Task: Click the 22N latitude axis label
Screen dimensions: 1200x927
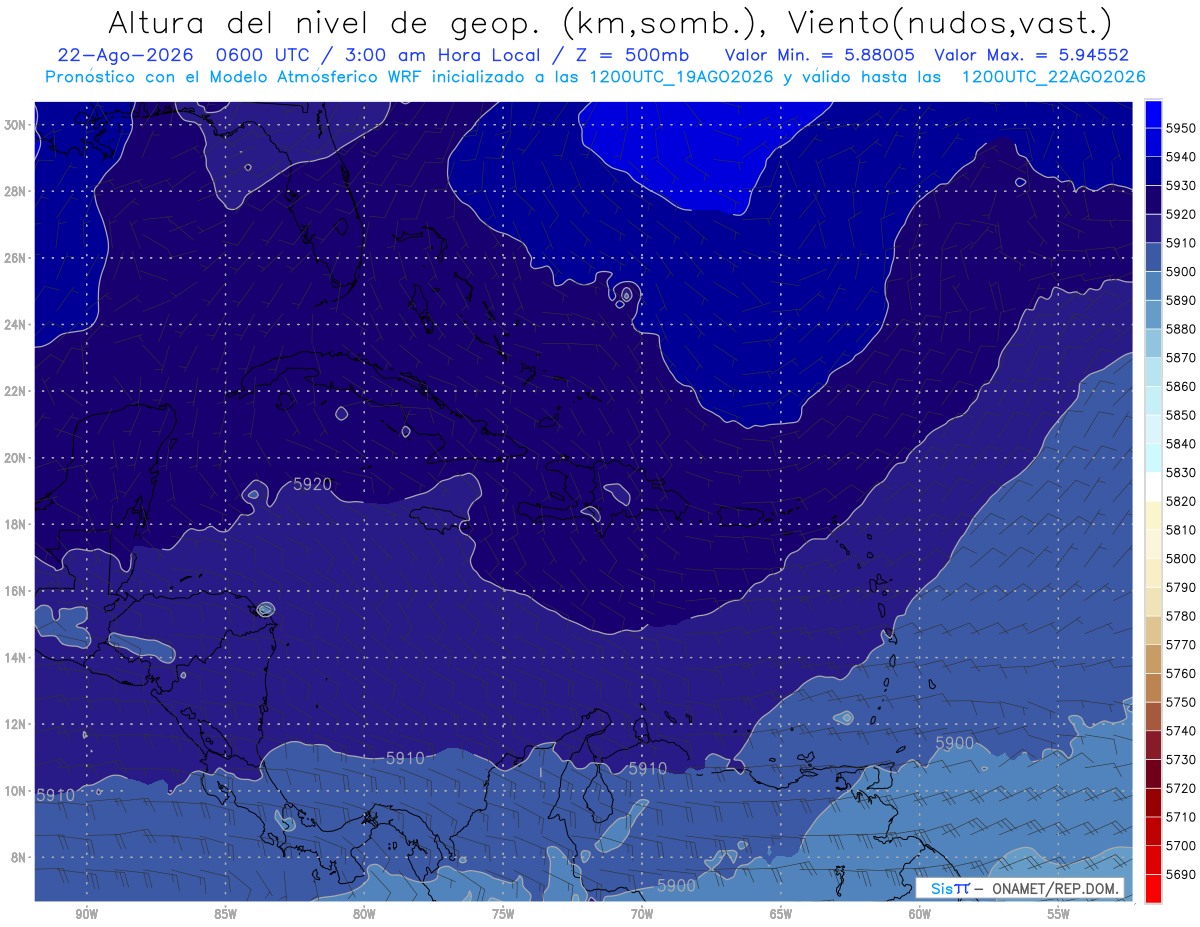Action: point(14,391)
